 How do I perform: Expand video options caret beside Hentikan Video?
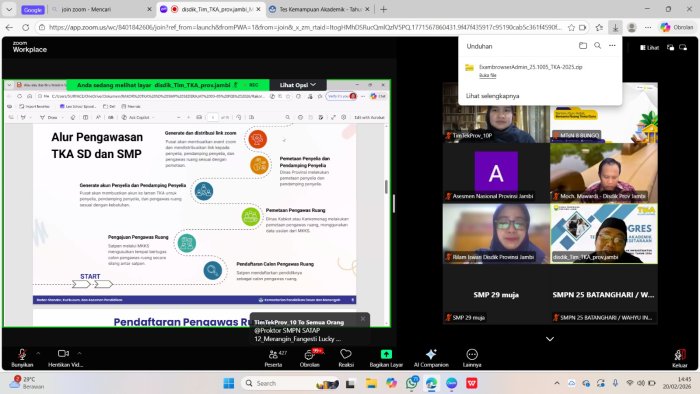[79, 353]
